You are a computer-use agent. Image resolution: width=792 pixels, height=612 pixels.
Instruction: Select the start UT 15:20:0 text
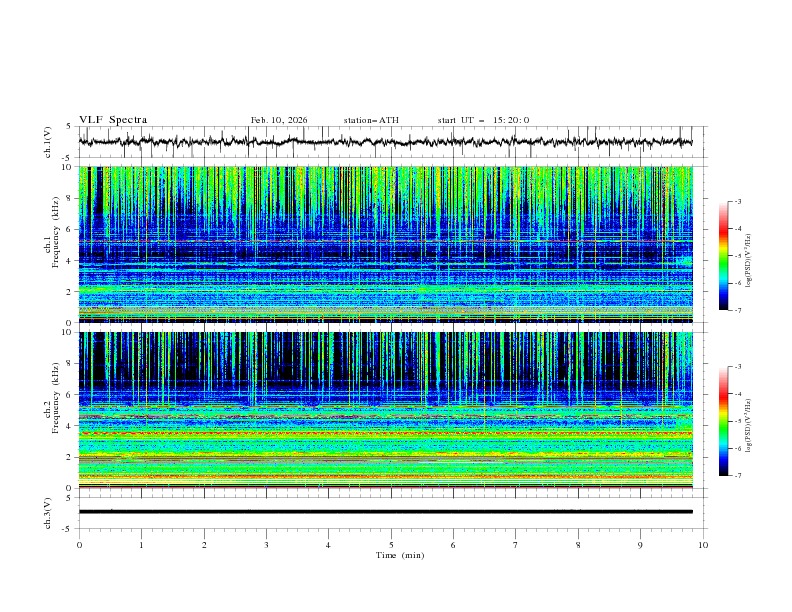click(483, 120)
